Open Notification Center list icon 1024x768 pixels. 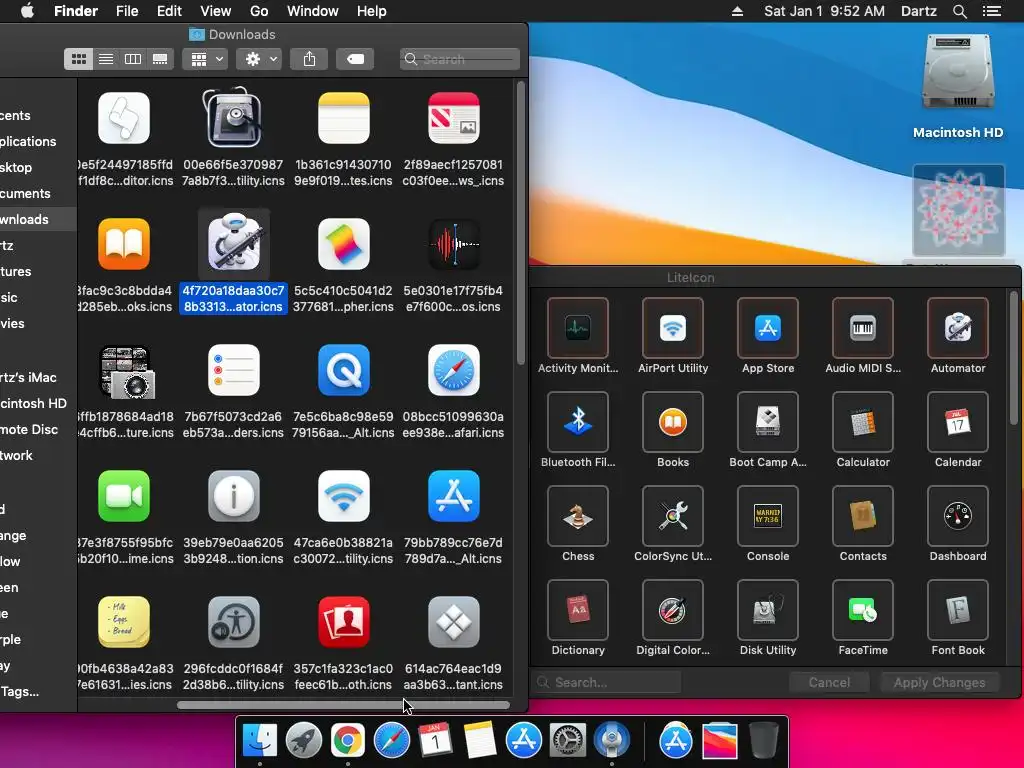[x=992, y=11]
